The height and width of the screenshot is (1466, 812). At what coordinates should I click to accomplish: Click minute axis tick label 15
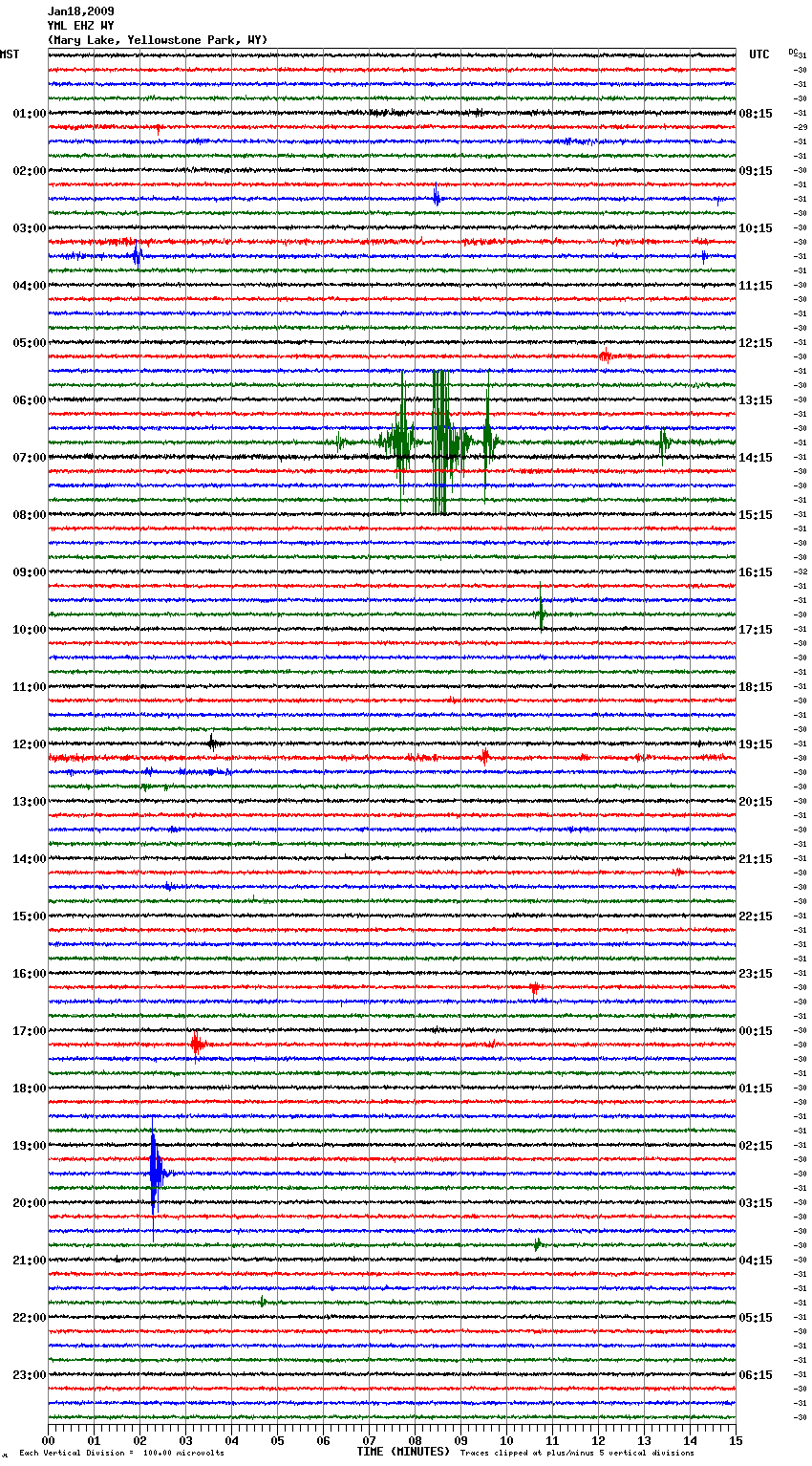[x=736, y=1440]
